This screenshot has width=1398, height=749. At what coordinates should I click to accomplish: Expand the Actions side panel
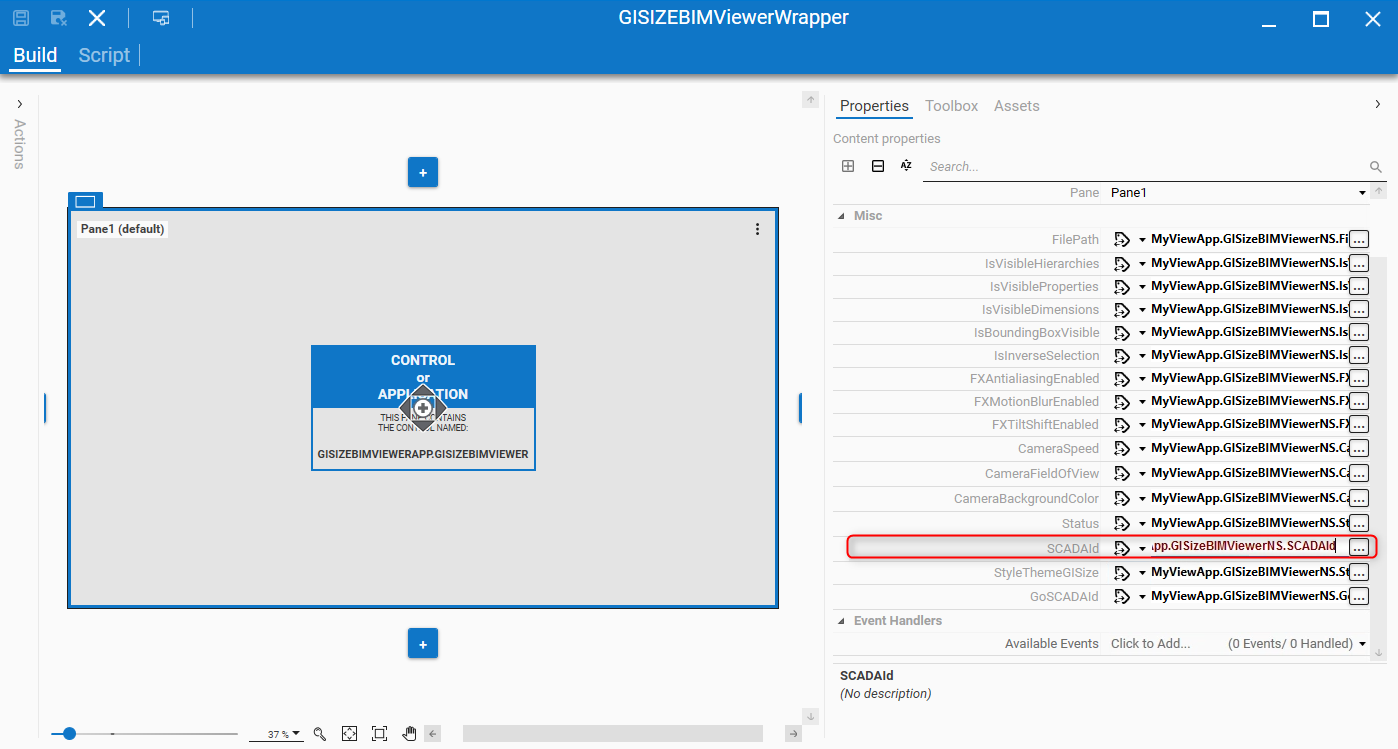pos(20,105)
